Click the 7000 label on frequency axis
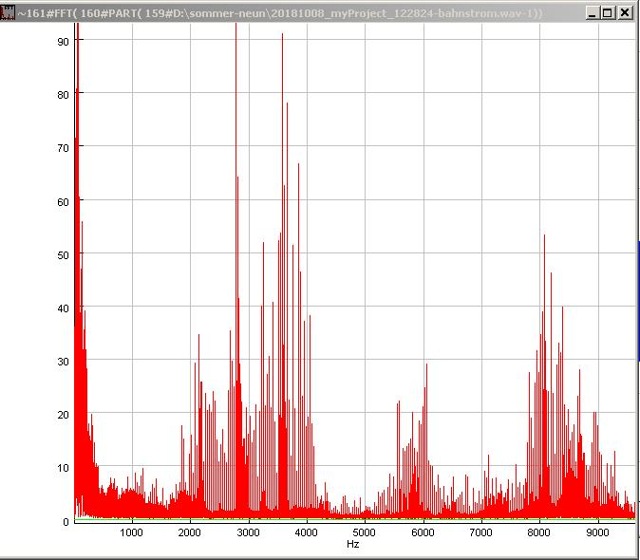 click(x=480, y=533)
